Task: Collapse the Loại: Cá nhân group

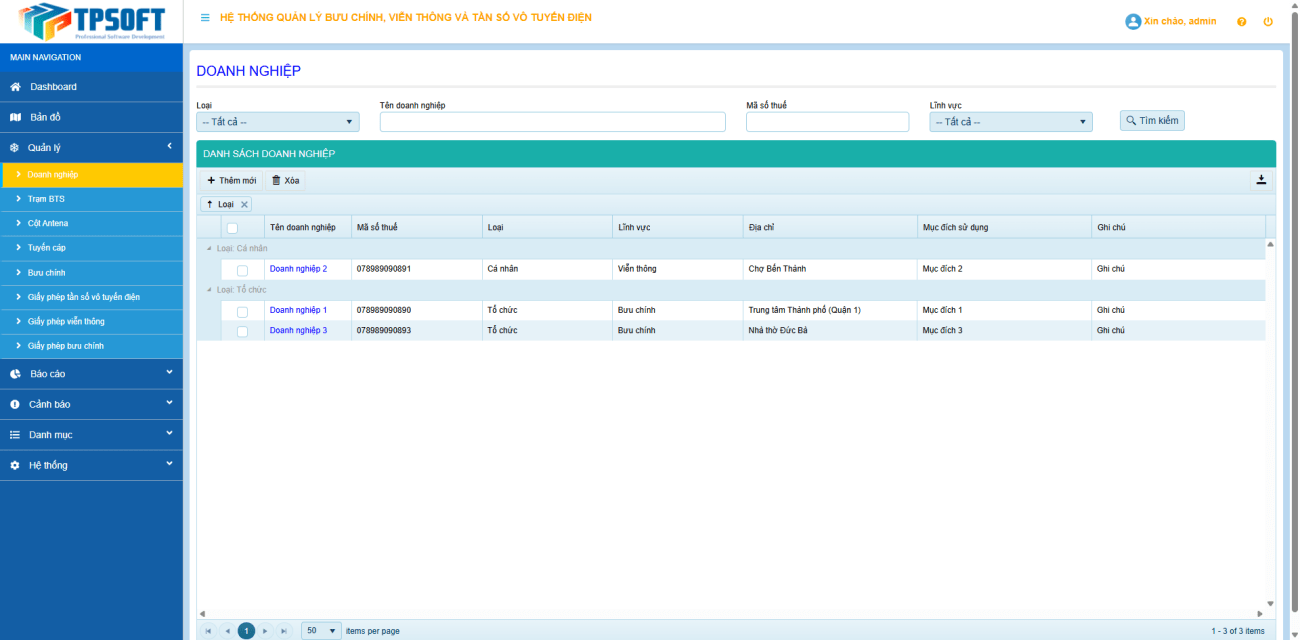Action: click(x=209, y=248)
